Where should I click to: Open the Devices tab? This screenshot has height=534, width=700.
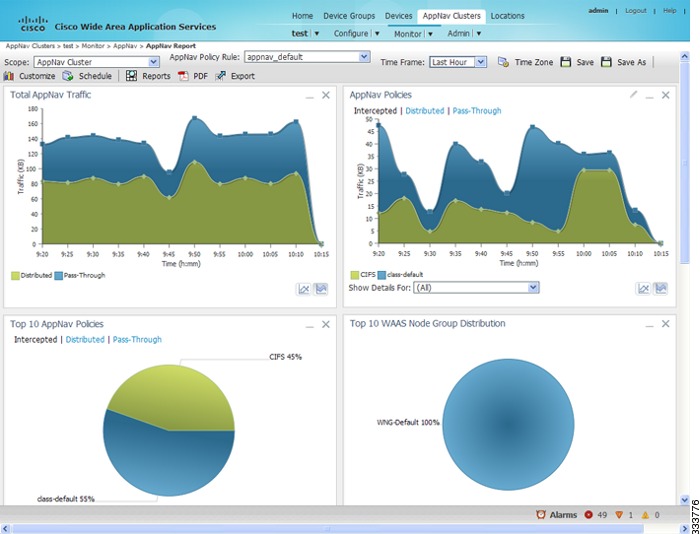pyautogui.click(x=399, y=16)
